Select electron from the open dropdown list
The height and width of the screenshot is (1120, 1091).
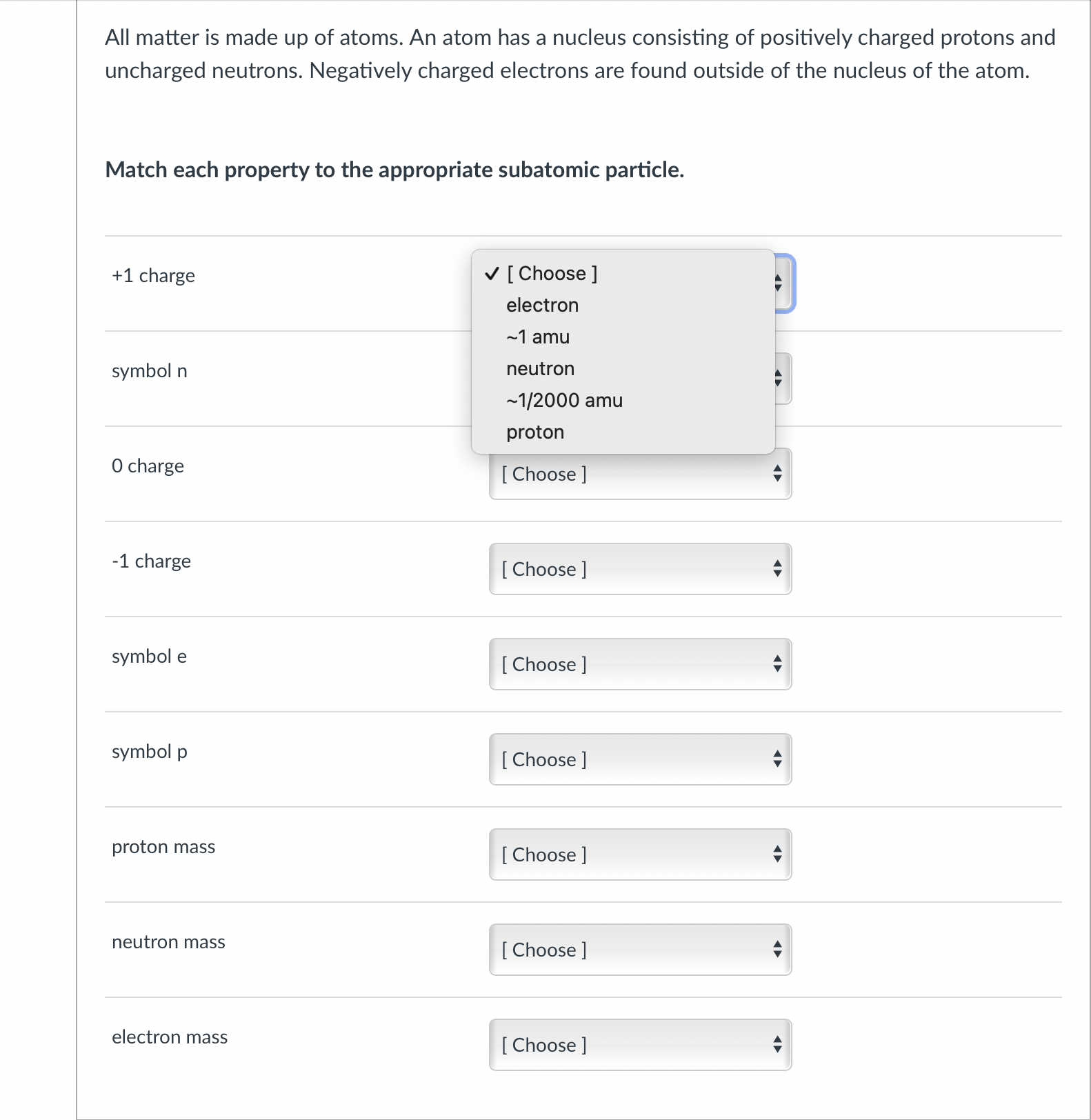(542, 306)
